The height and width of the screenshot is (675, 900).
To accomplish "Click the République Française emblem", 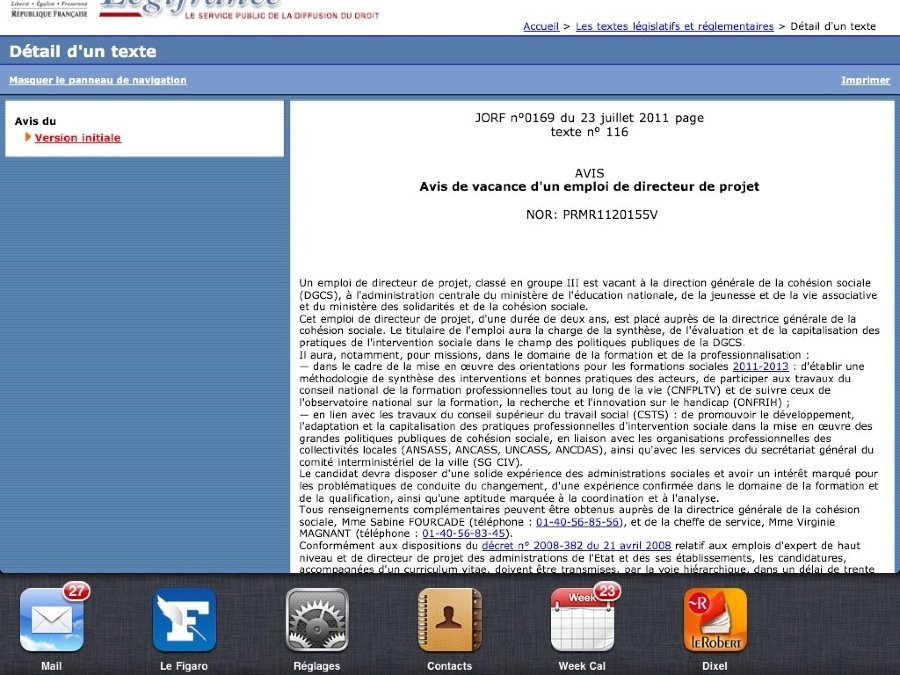I will [x=48, y=10].
